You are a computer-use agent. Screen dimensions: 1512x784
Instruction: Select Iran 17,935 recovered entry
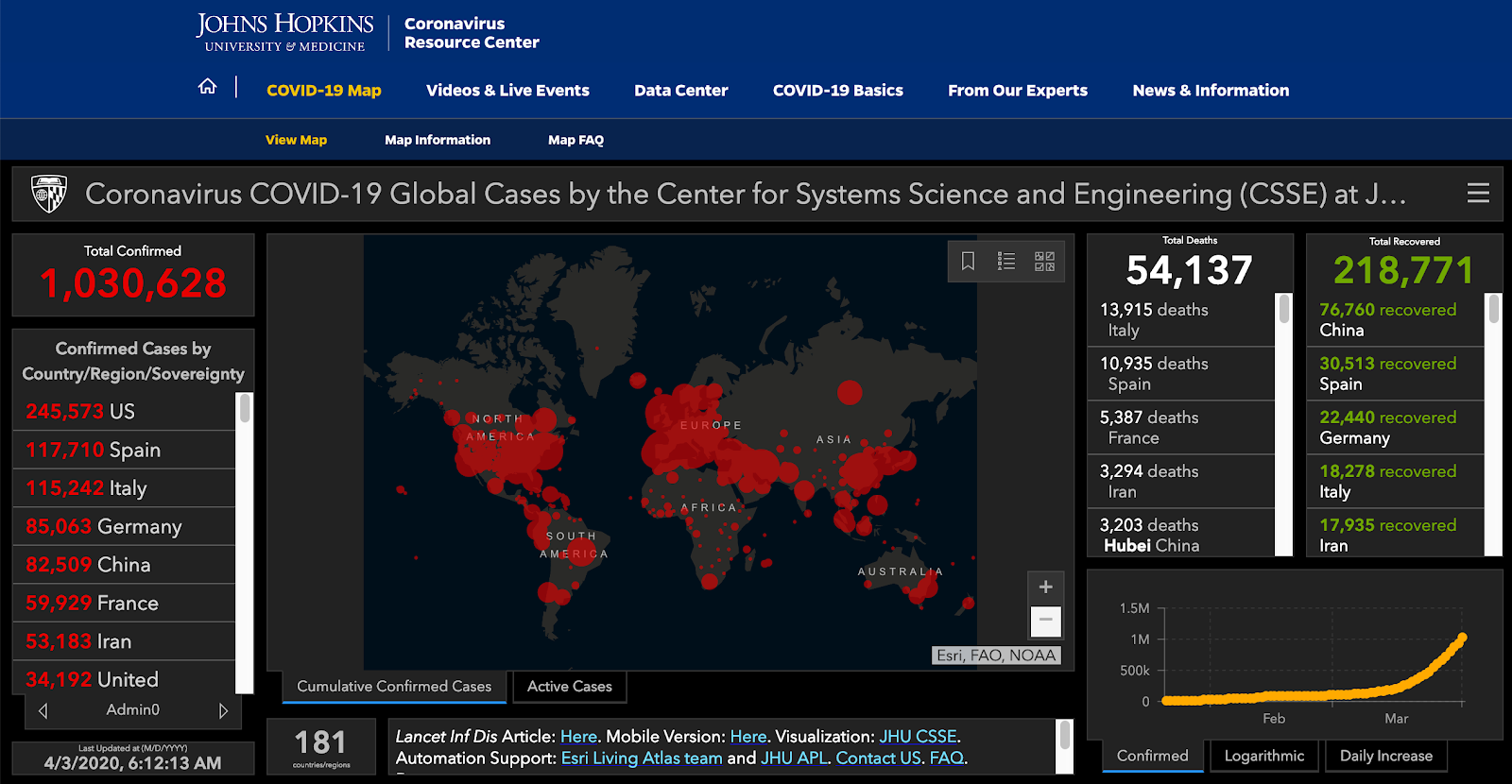1395,535
